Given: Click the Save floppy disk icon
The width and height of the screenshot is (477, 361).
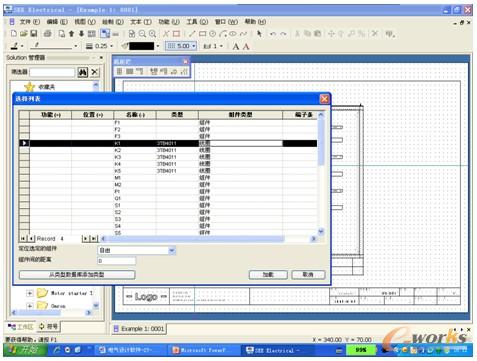Looking at the screenshot, I should (33, 34).
